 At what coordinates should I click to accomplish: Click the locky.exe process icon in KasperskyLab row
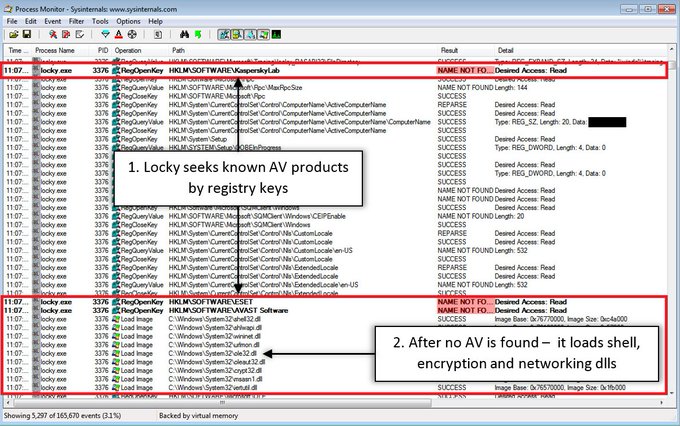click(x=36, y=70)
